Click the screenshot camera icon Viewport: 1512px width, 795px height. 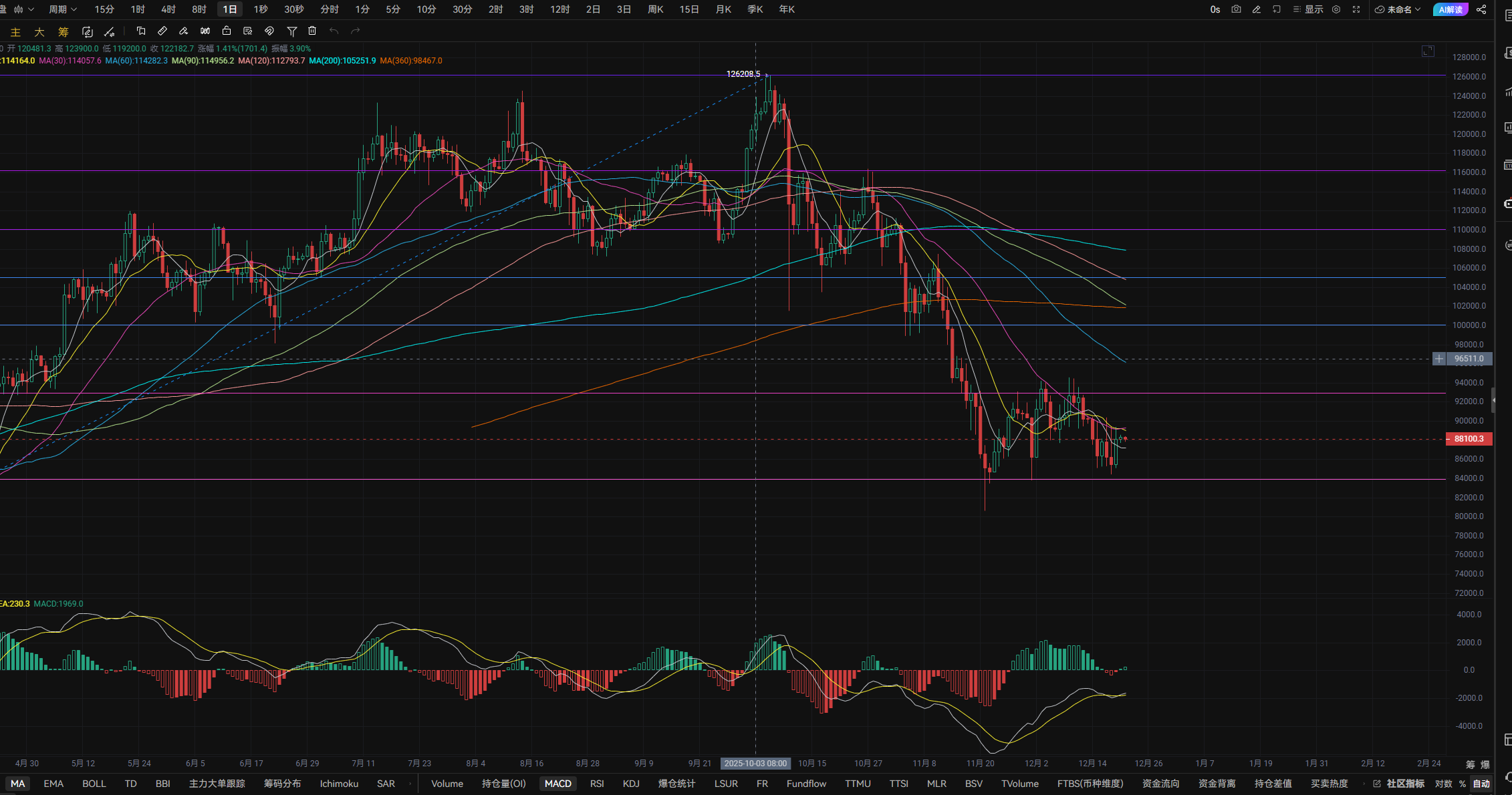point(1236,9)
